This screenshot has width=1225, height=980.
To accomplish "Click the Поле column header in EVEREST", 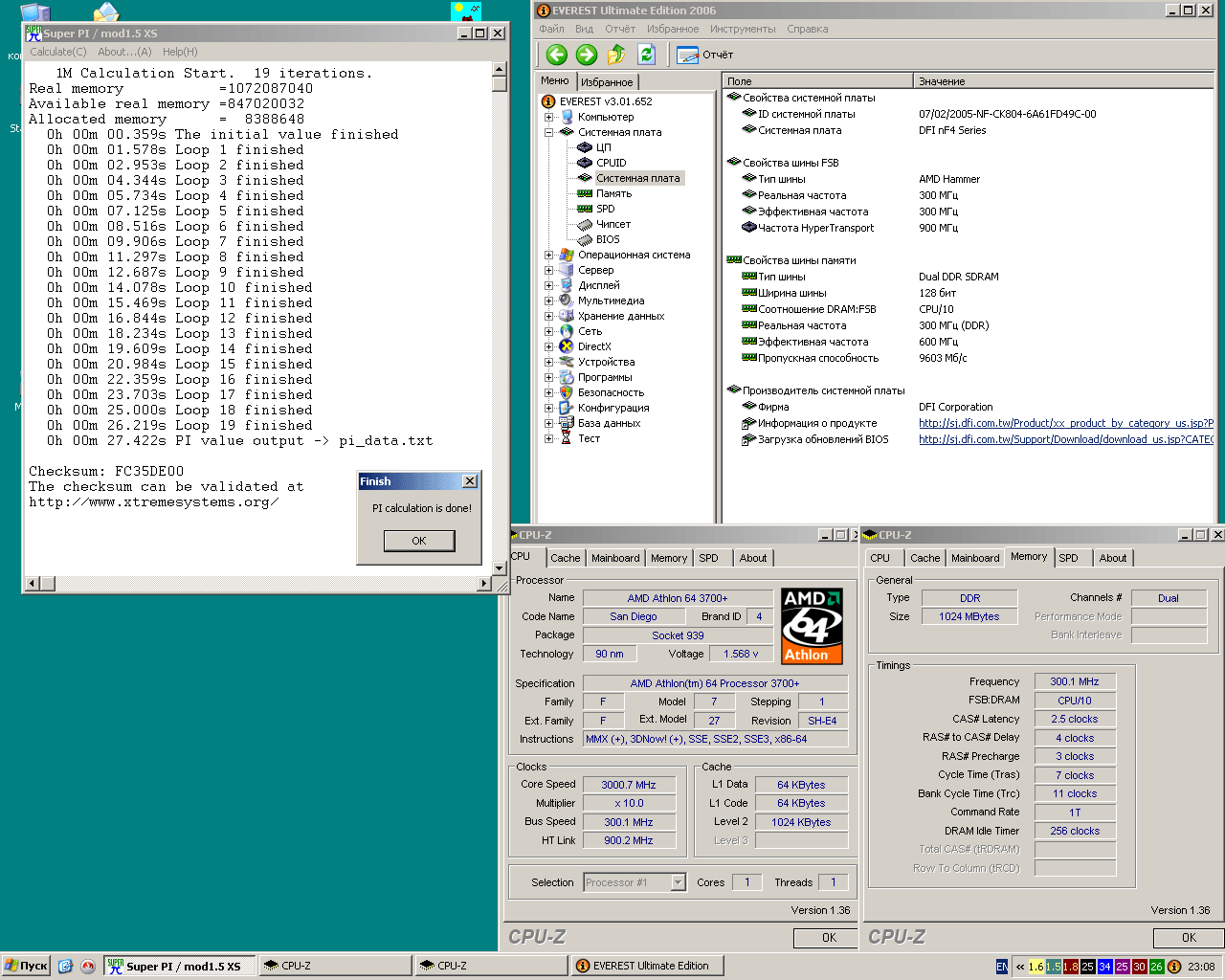I will coord(817,81).
